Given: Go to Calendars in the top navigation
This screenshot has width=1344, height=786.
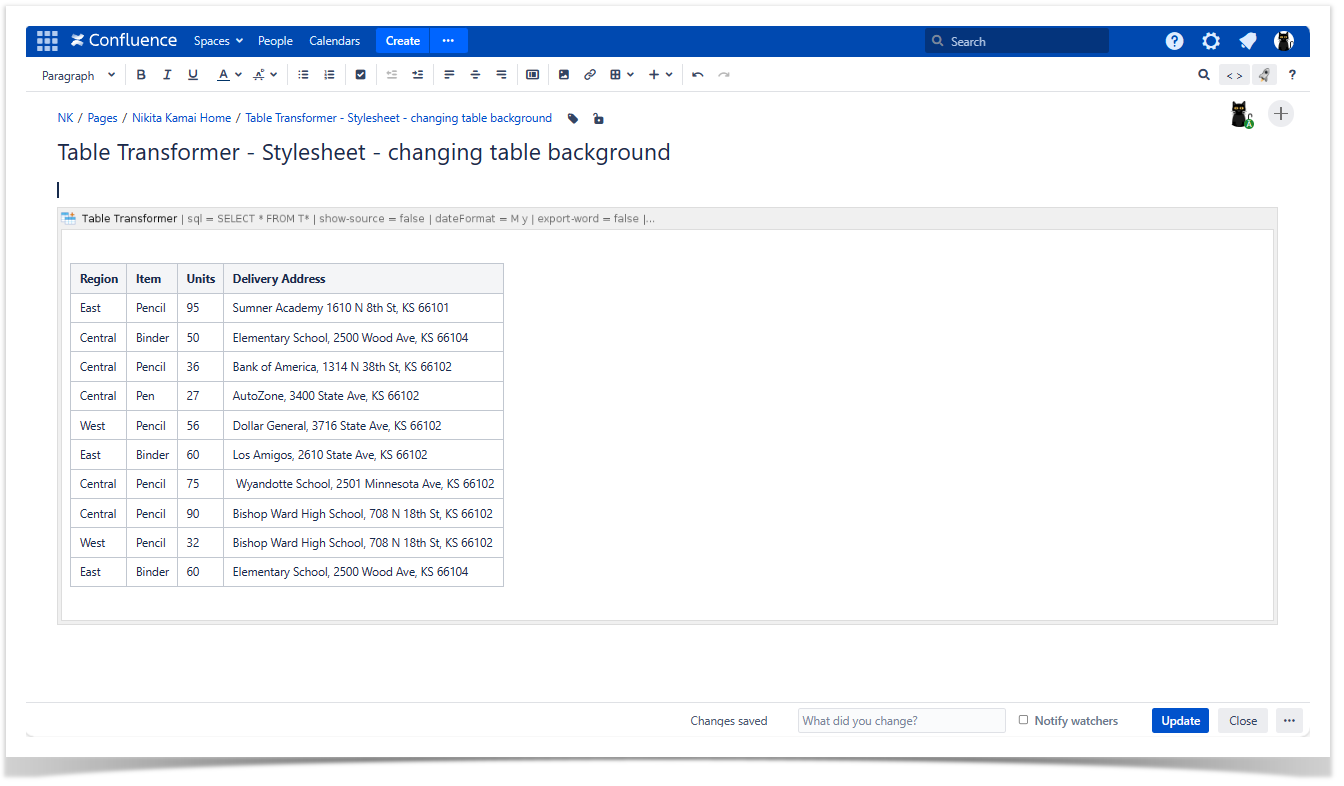Looking at the screenshot, I should coord(334,41).
